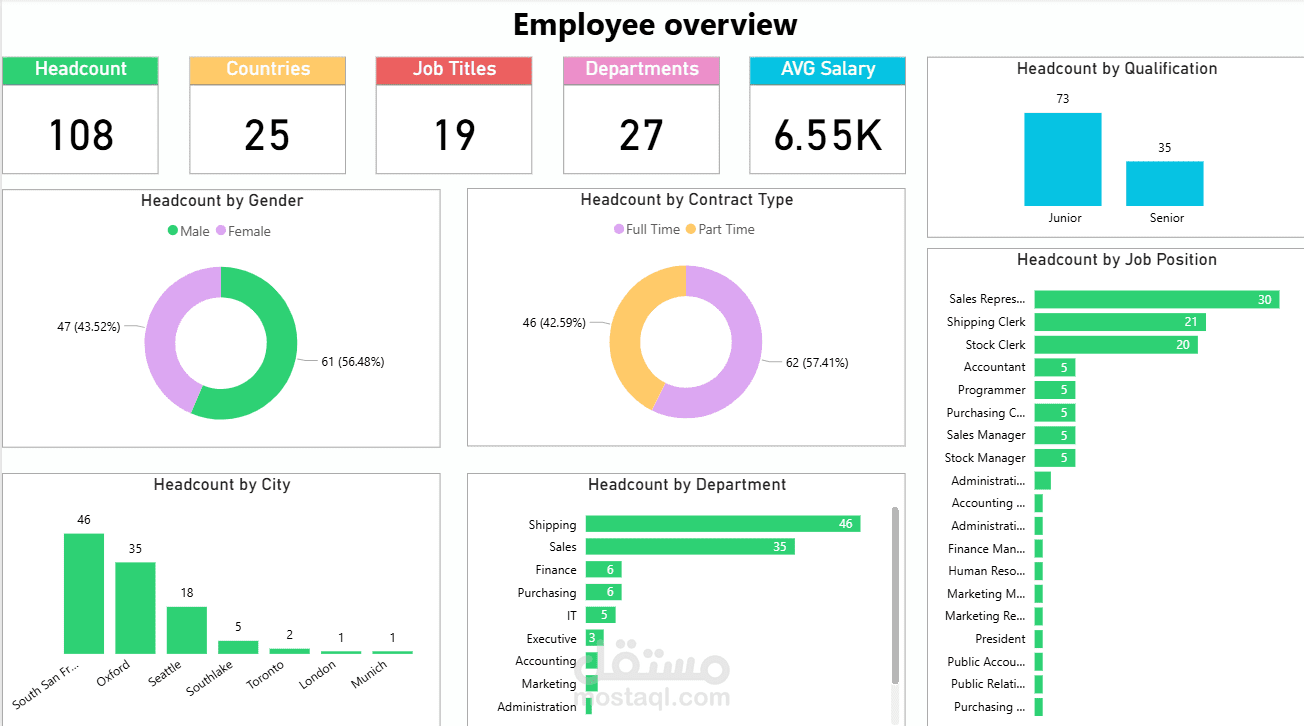Click the Sales Representative bar showing 30
Screen dimensions: 1304x726
pos(1157,298)
